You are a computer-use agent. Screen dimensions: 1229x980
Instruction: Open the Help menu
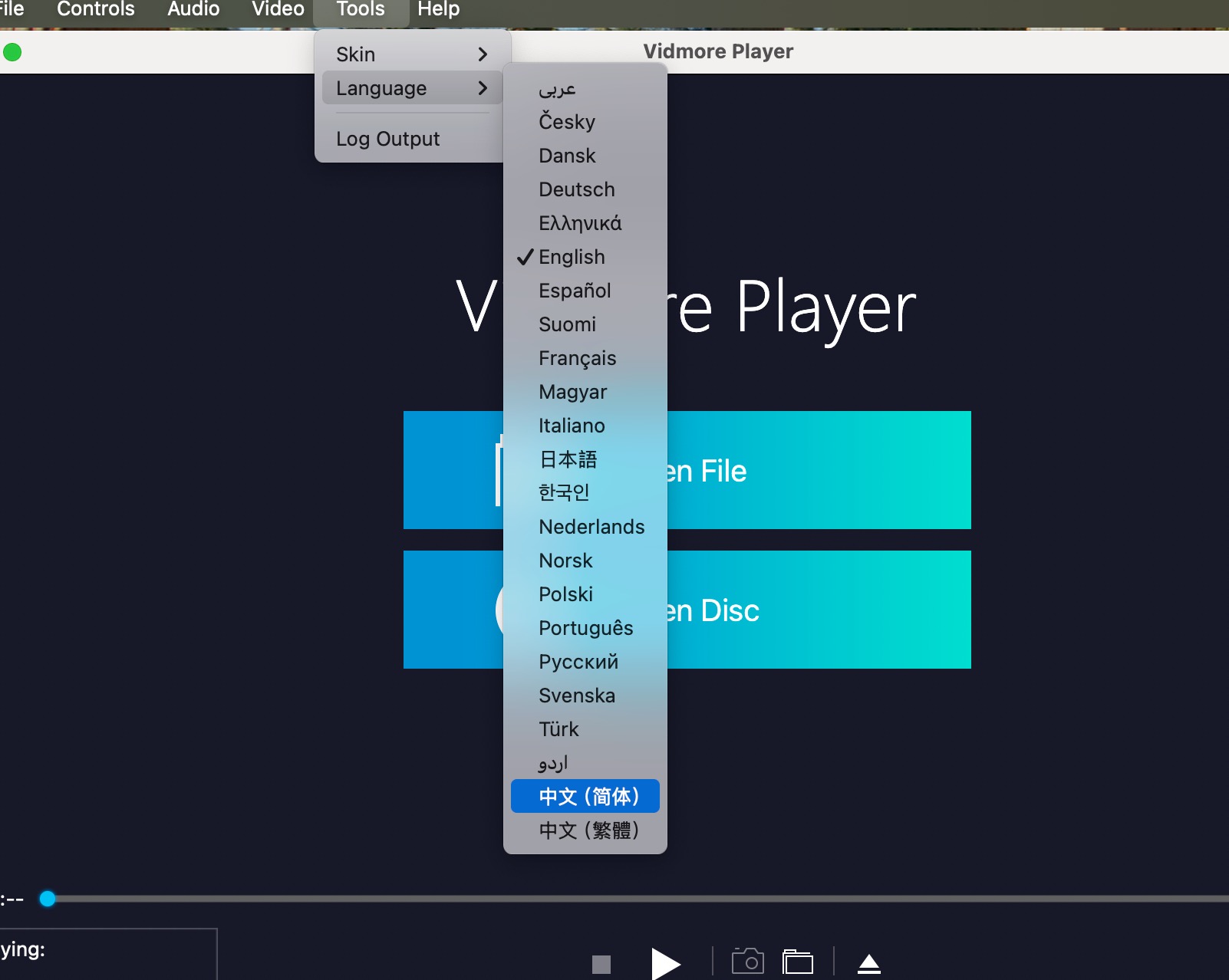coord(438,10)
